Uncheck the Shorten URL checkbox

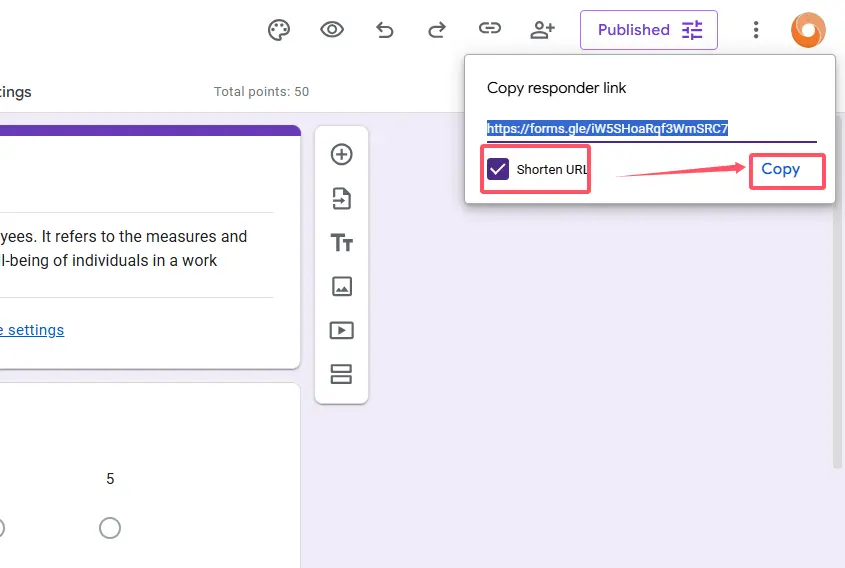click(x=498, y=169)
